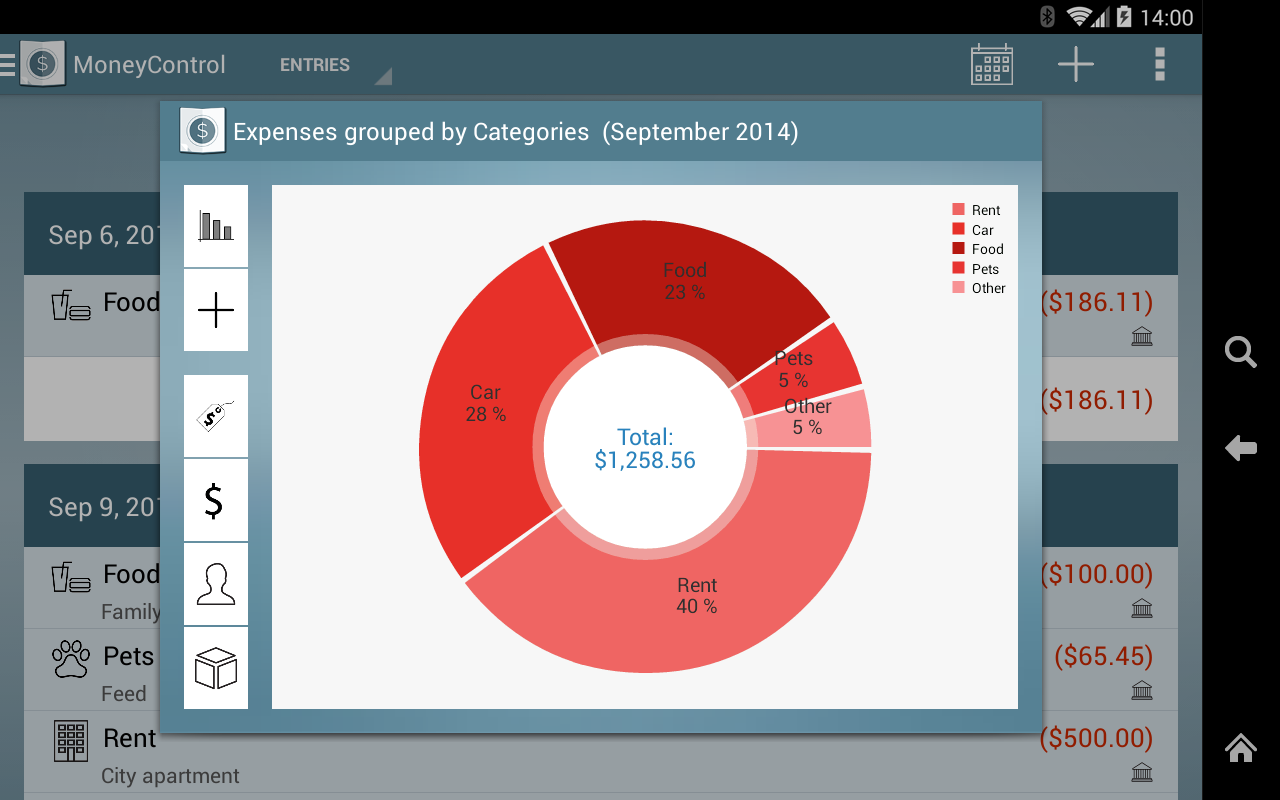Go back using the arrow icon
The image size is (1280, 800).
[1240, 448]
